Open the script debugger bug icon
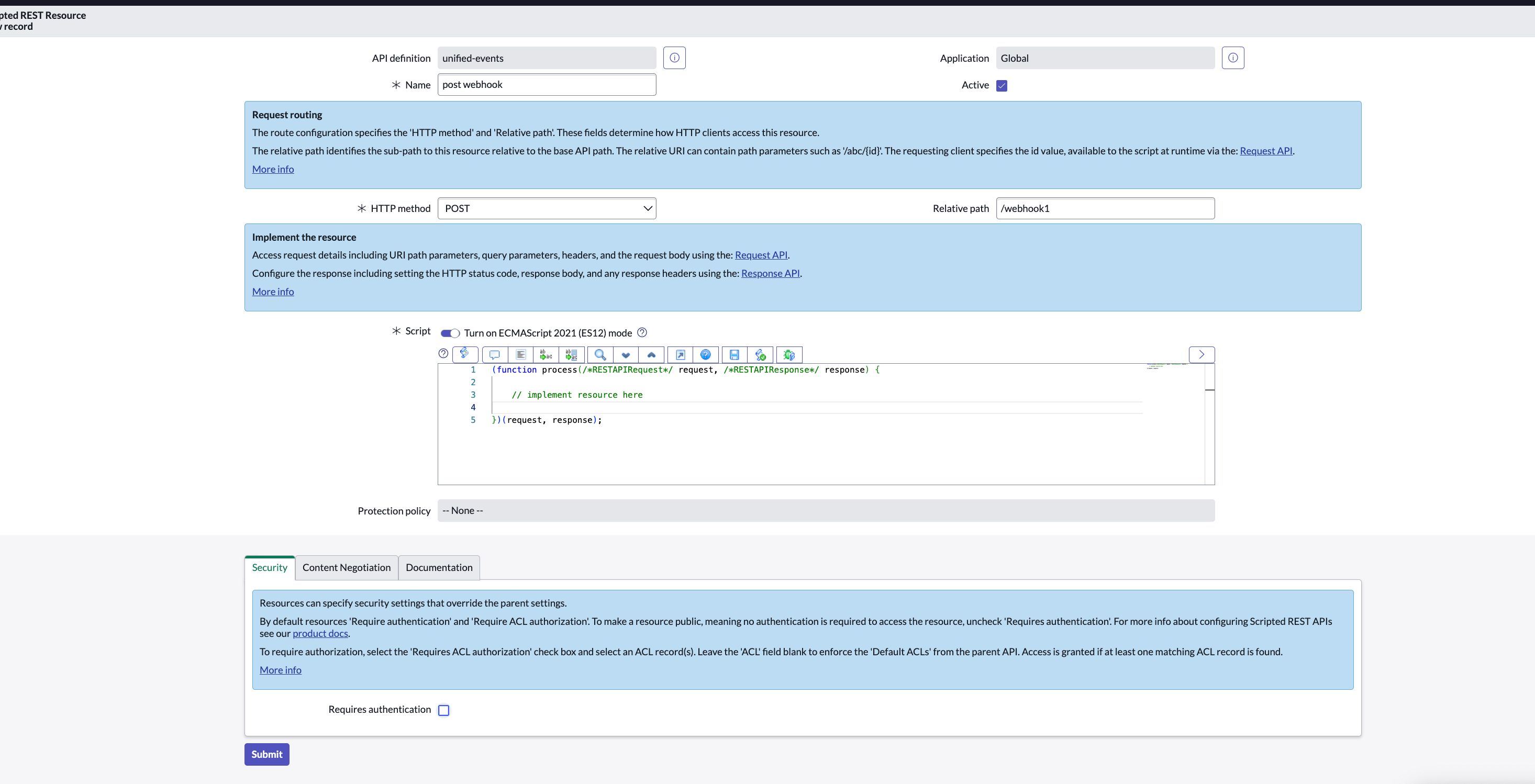Screen dimensions: 1535x784 click(789, 355)
